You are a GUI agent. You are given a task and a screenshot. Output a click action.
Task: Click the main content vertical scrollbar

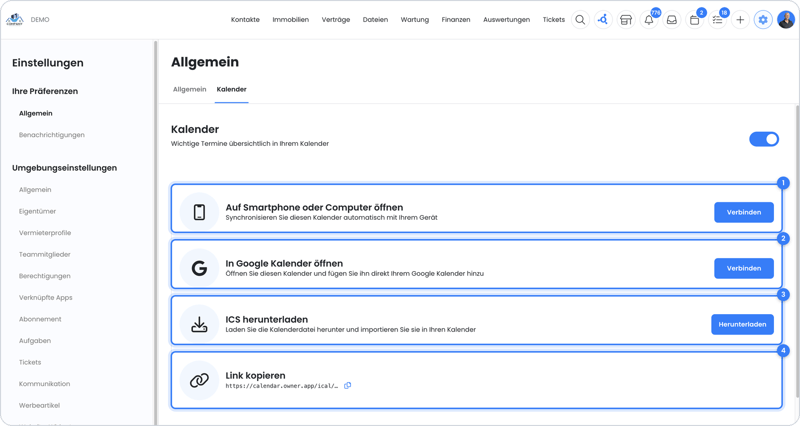(797, 251)
